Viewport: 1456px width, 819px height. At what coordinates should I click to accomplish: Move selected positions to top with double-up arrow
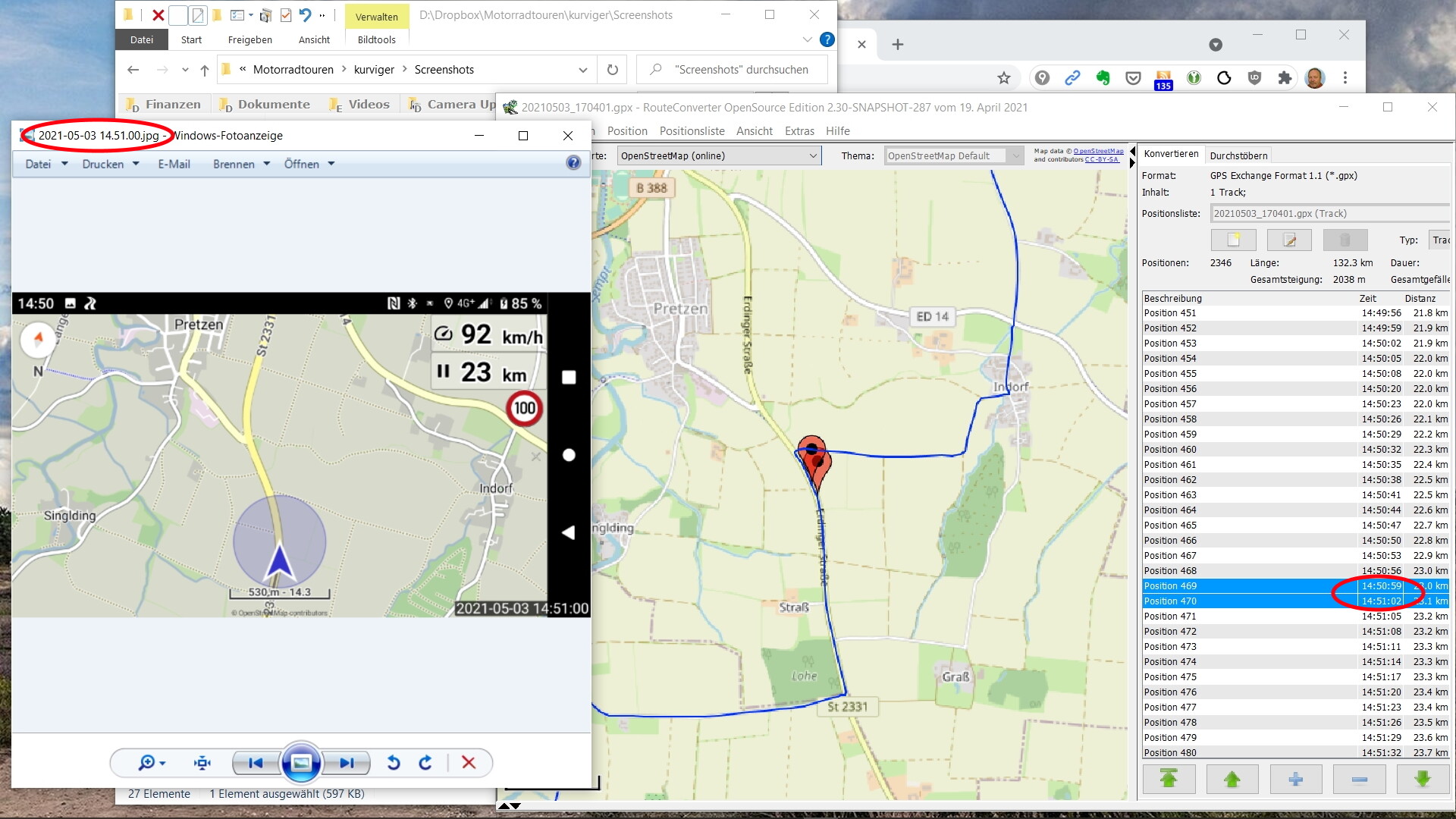(1169, 779)
